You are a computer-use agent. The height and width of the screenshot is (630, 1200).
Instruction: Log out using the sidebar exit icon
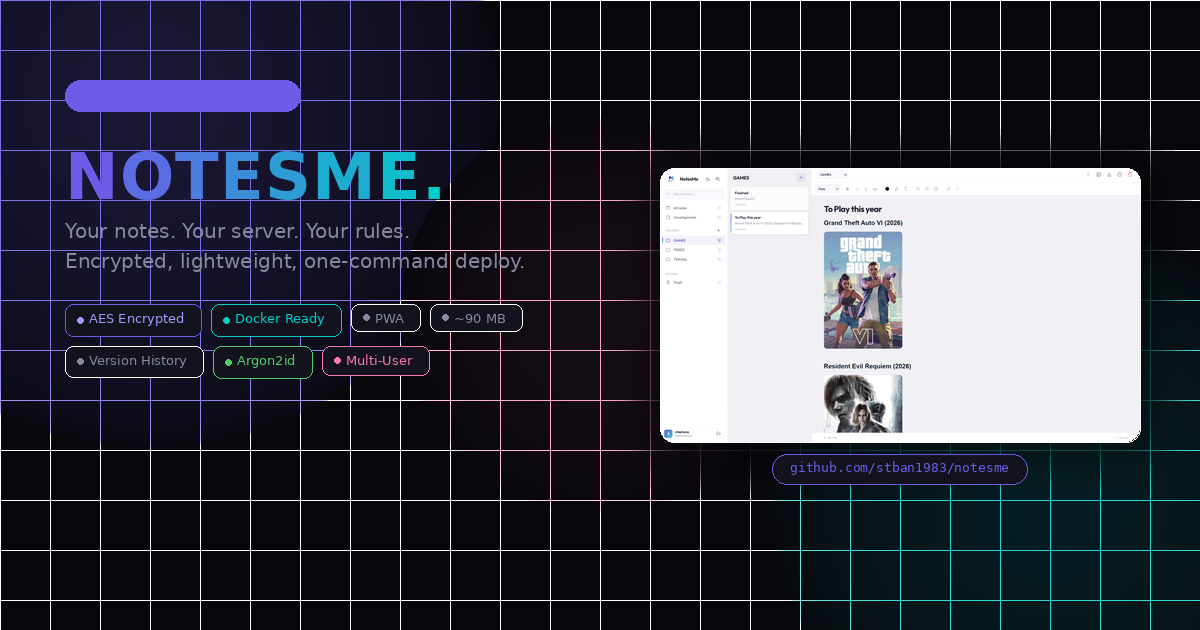719,433
